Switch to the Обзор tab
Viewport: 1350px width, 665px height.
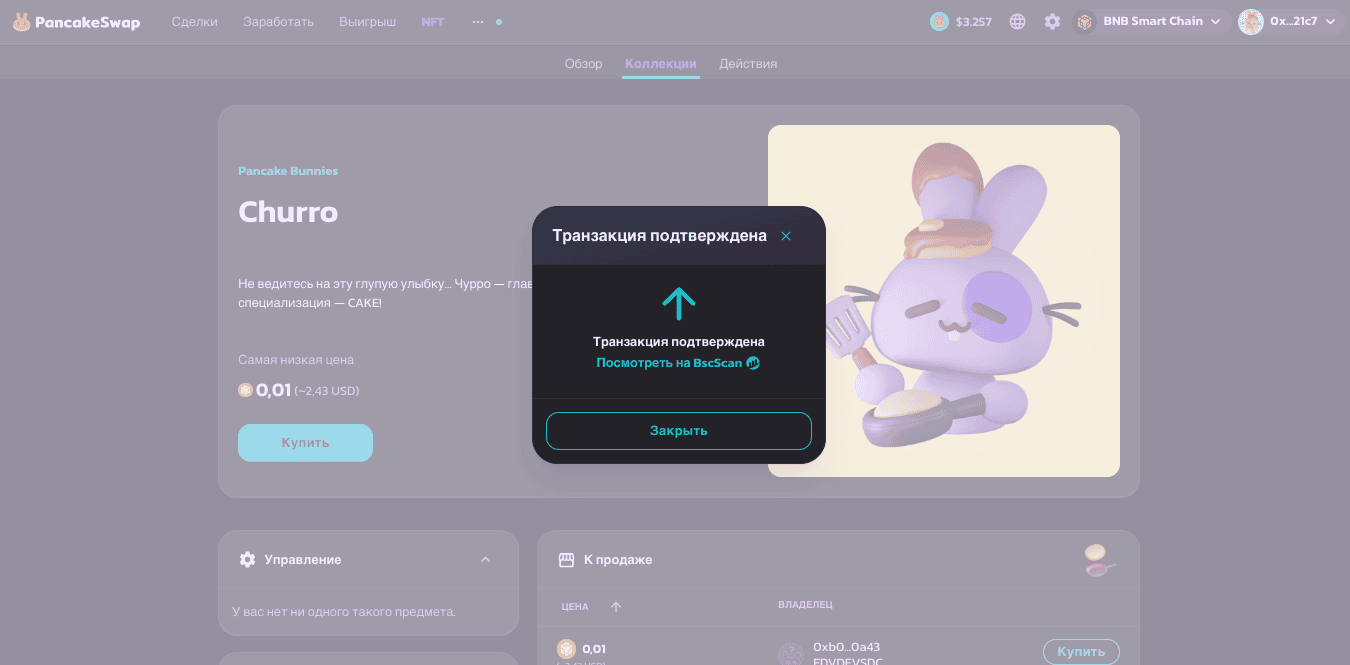click(x=583, y=63)
